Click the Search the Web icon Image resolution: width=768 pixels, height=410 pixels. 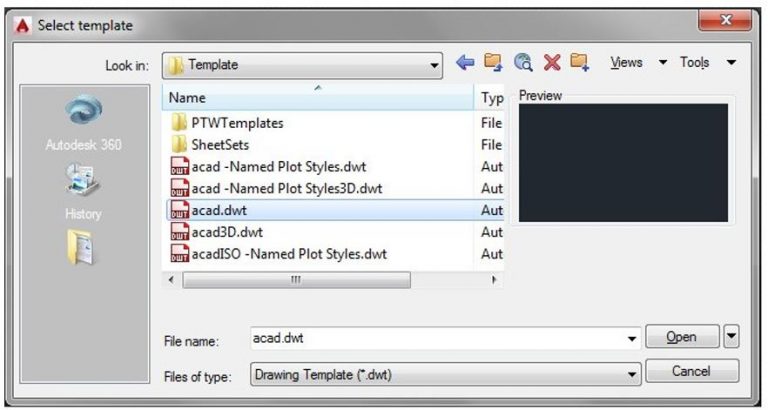tap(522, 63)
